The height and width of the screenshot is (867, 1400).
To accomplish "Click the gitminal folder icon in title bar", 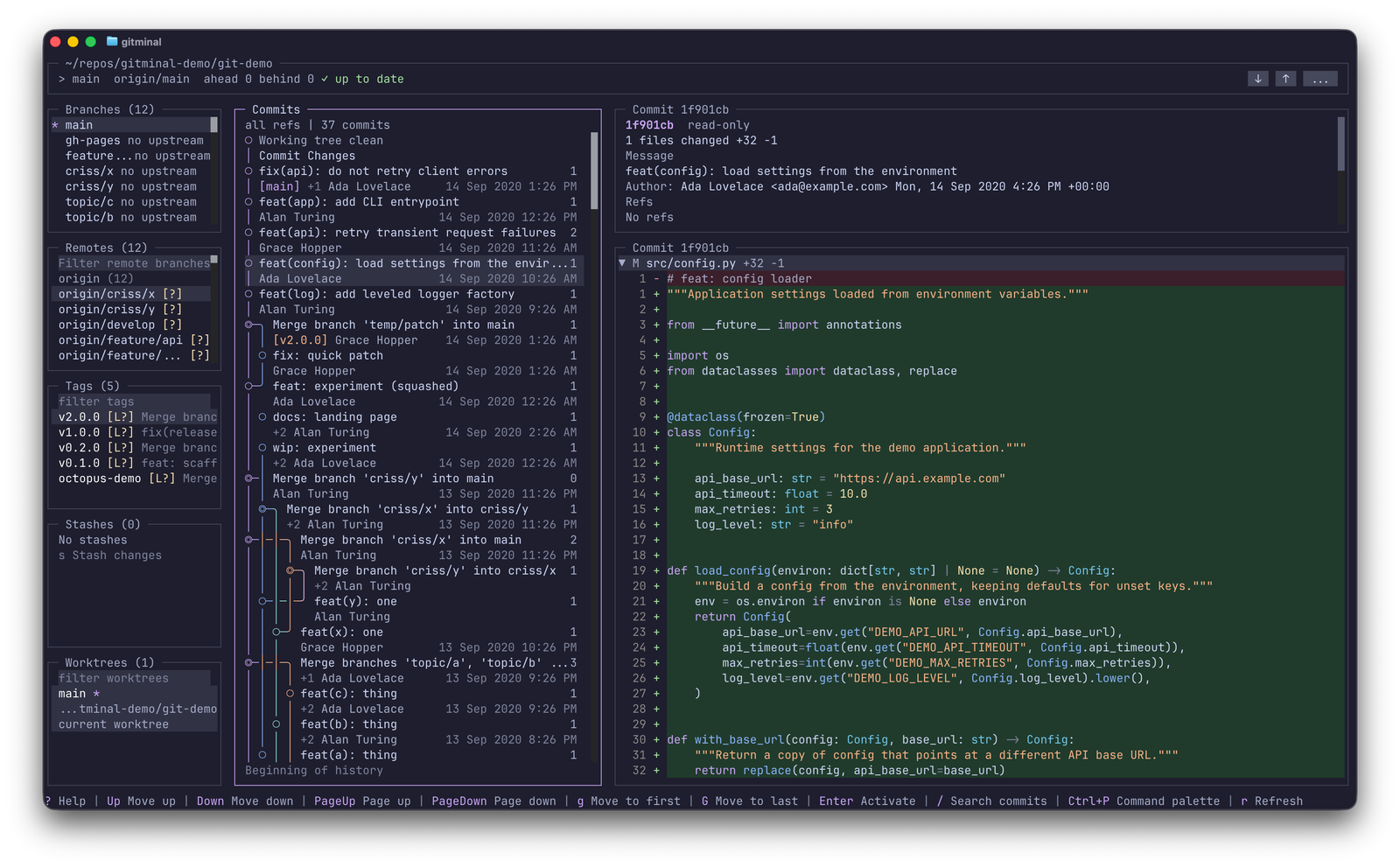I will (x=112, y=41).
